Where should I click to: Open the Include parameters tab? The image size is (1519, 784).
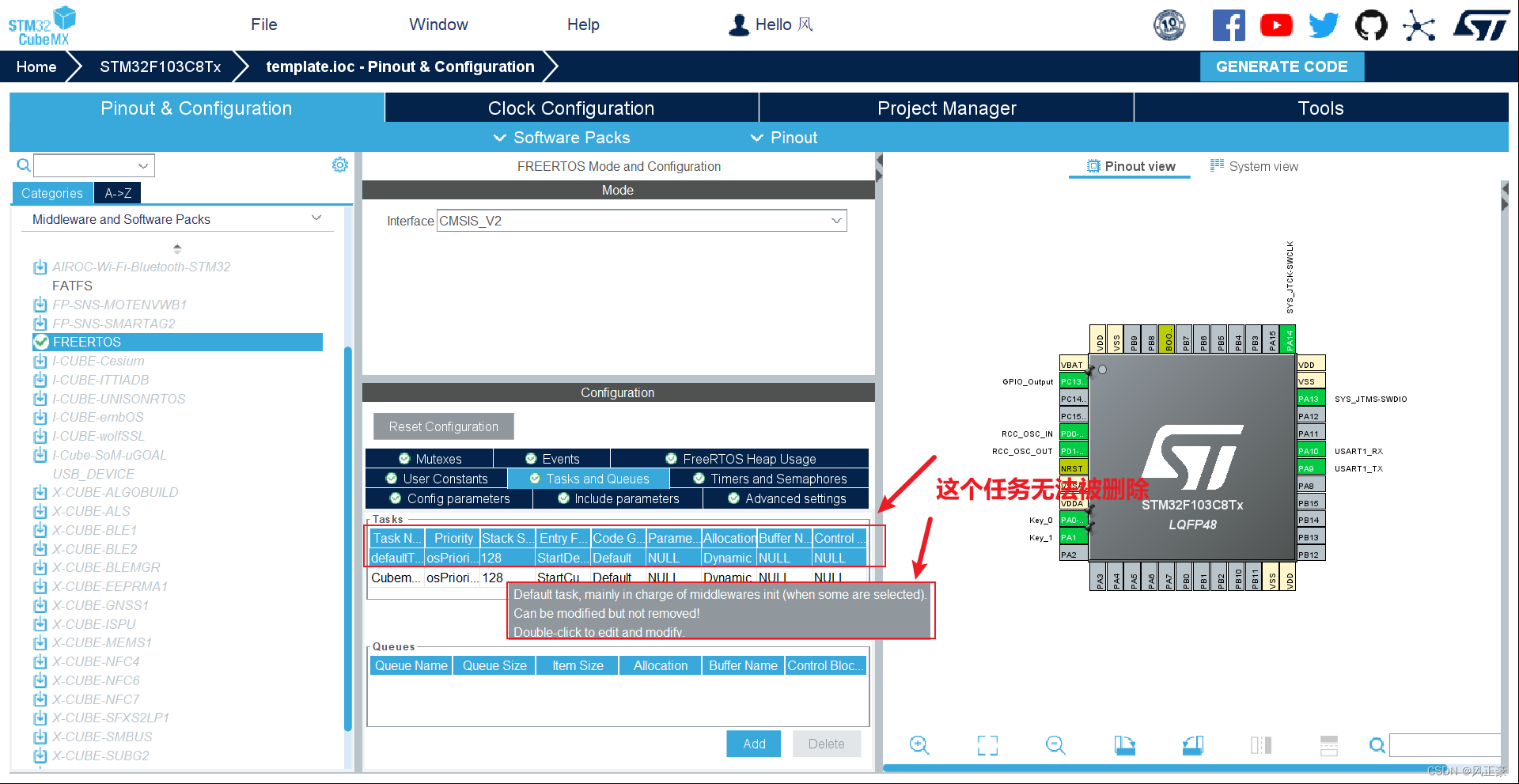[618, 498]
